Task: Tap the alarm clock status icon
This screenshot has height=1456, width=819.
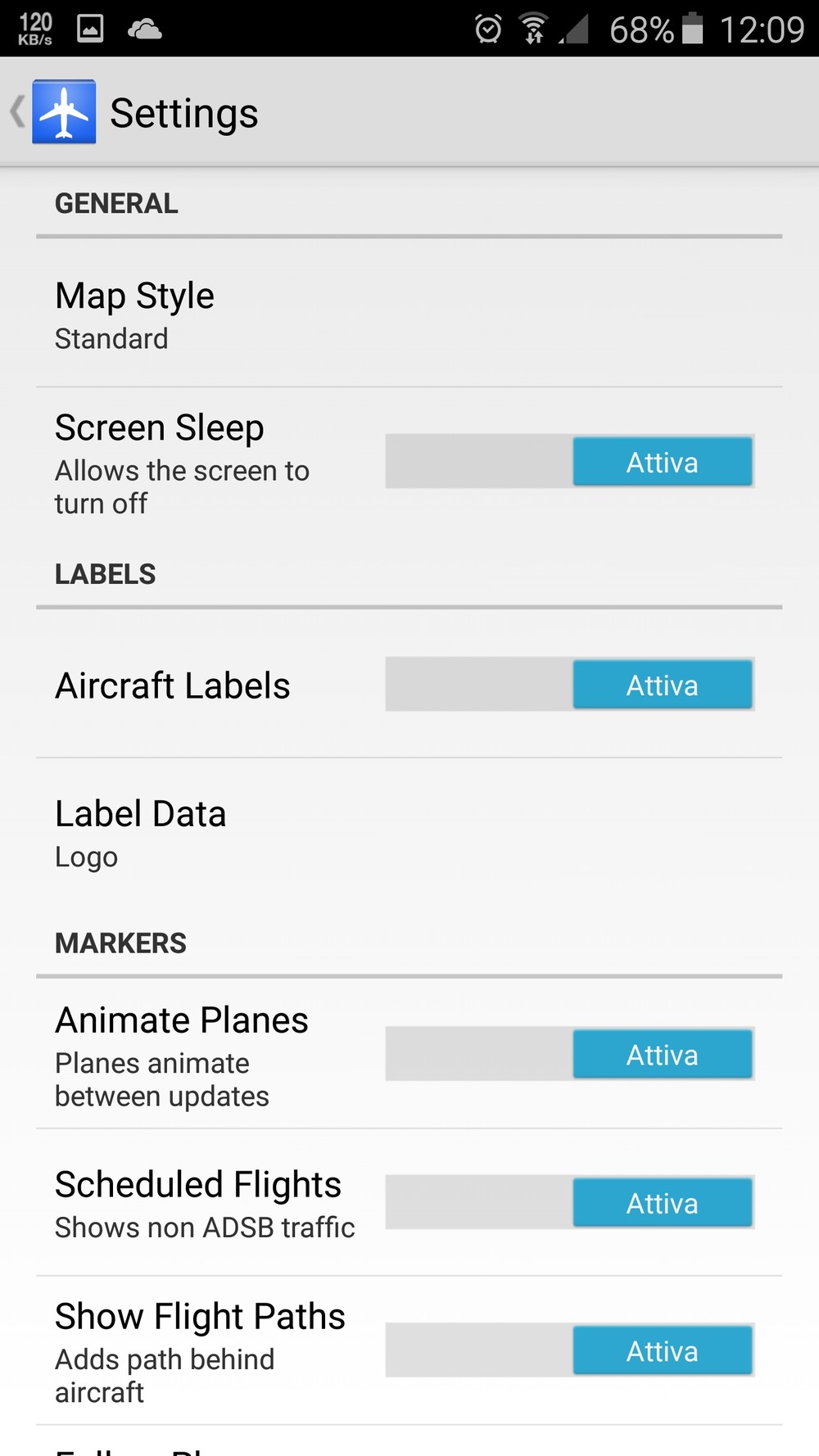Action: 488,29
